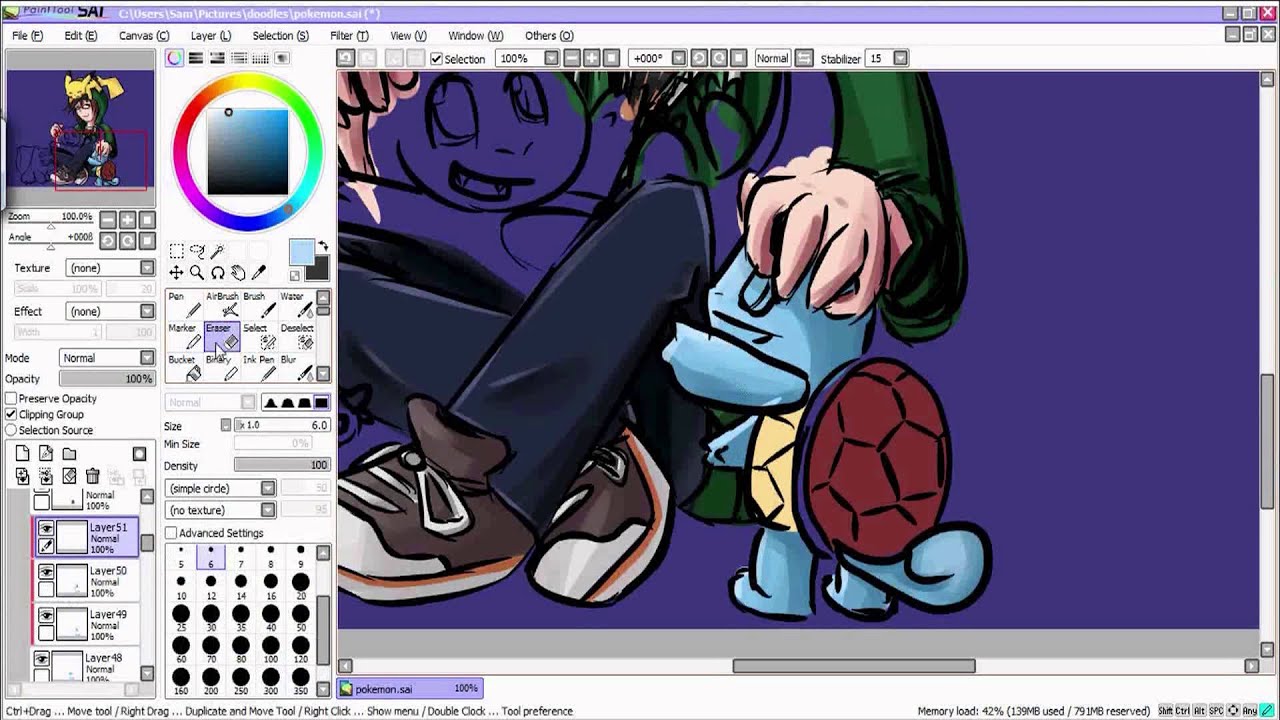1280x720 pixels.
Task: Choose brush size preset 20
Action: click(x=300, y=586)
